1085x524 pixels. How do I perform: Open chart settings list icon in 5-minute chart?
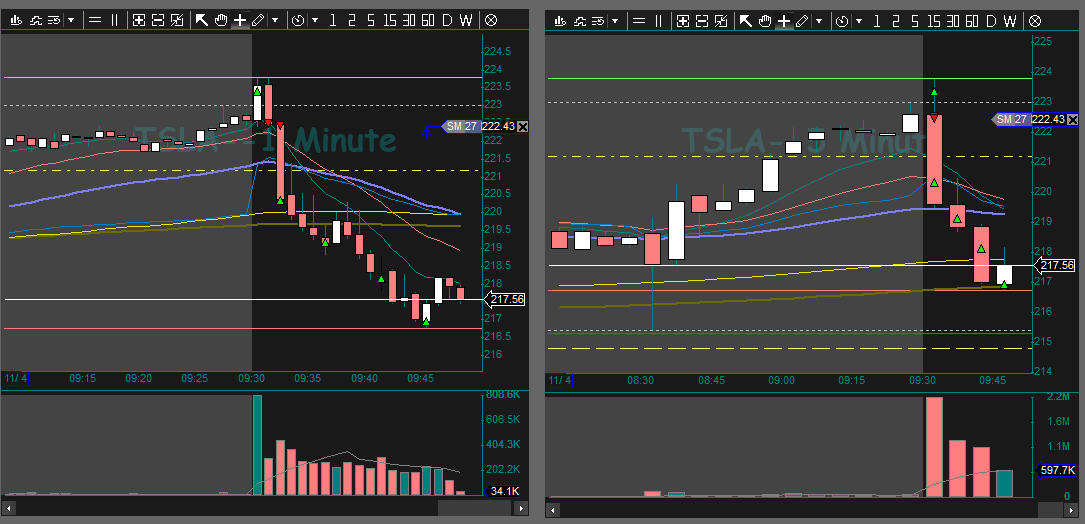[x=596, y=21]
